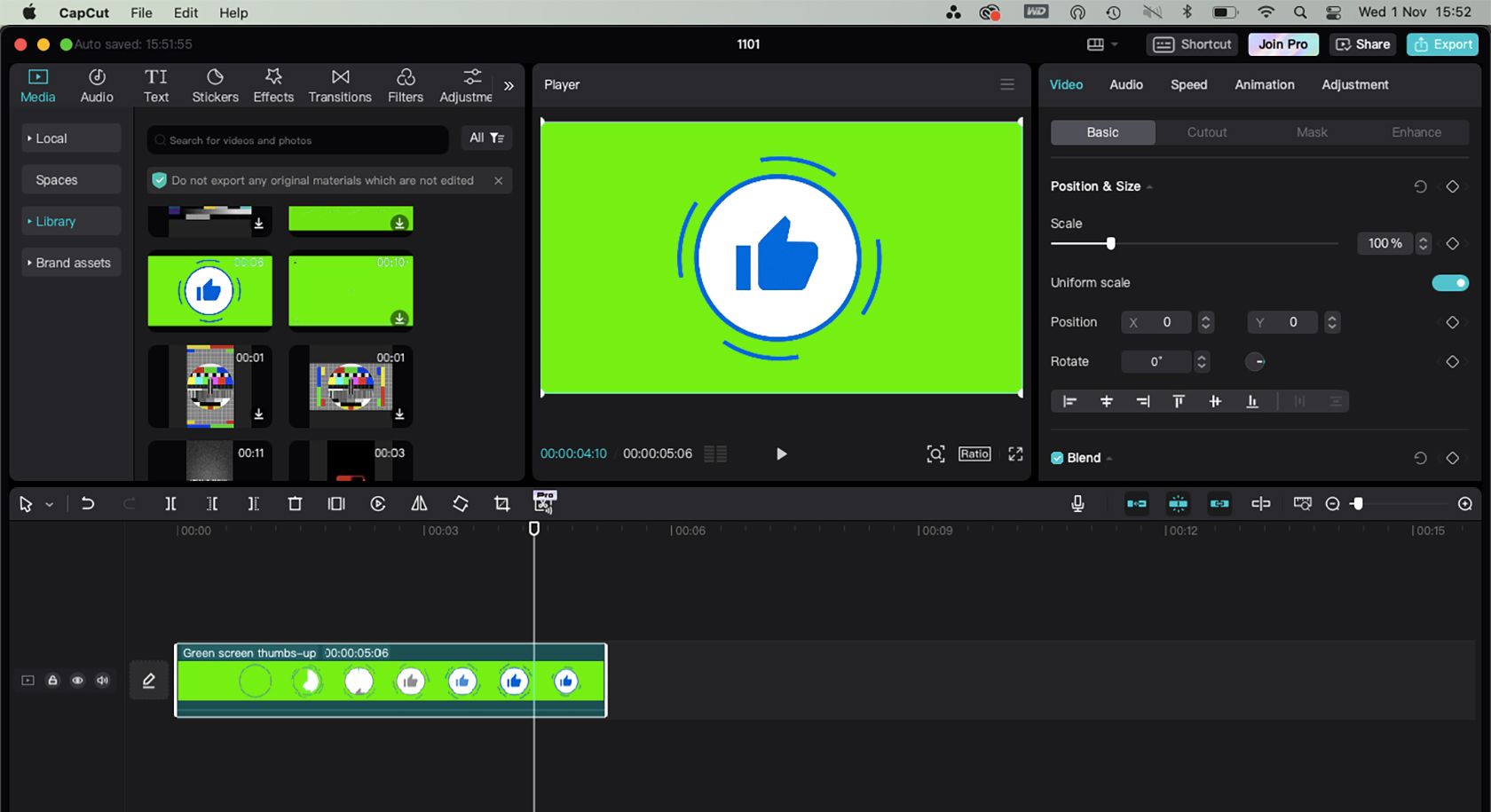
Task: Switch to the Audio tab in the right panel
Action: [1125, 84]
